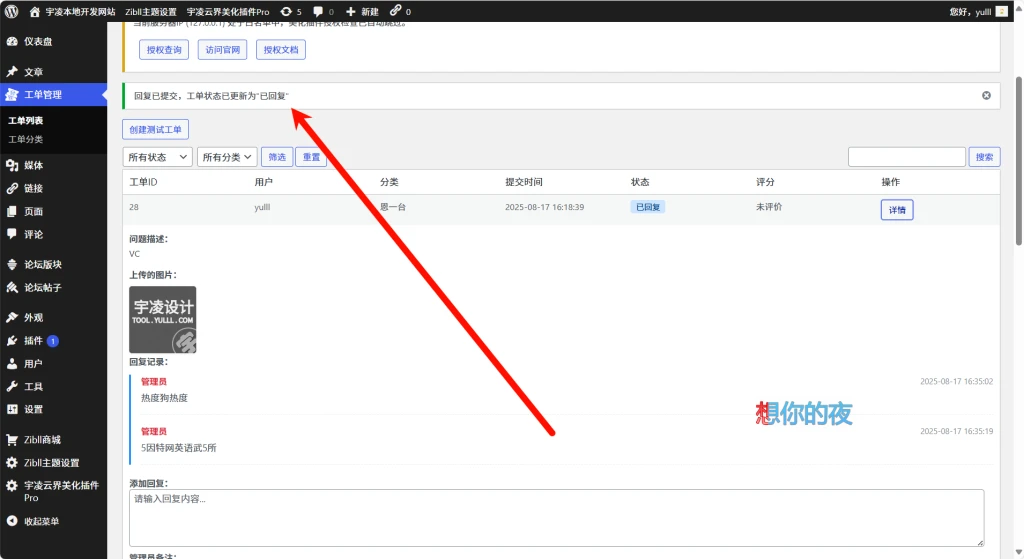Click the 工单管理 sidebar icon
Image resolution: width=1024 pixels, height=559 pixels.
(12, 95)
